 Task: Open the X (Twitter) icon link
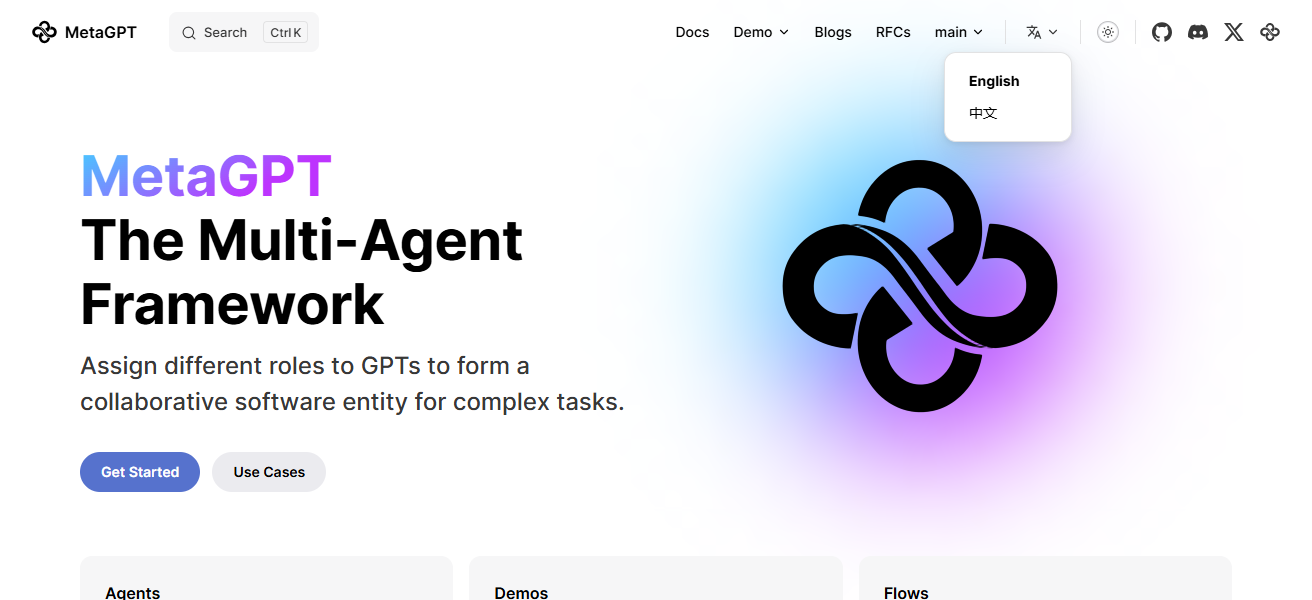1234,32
